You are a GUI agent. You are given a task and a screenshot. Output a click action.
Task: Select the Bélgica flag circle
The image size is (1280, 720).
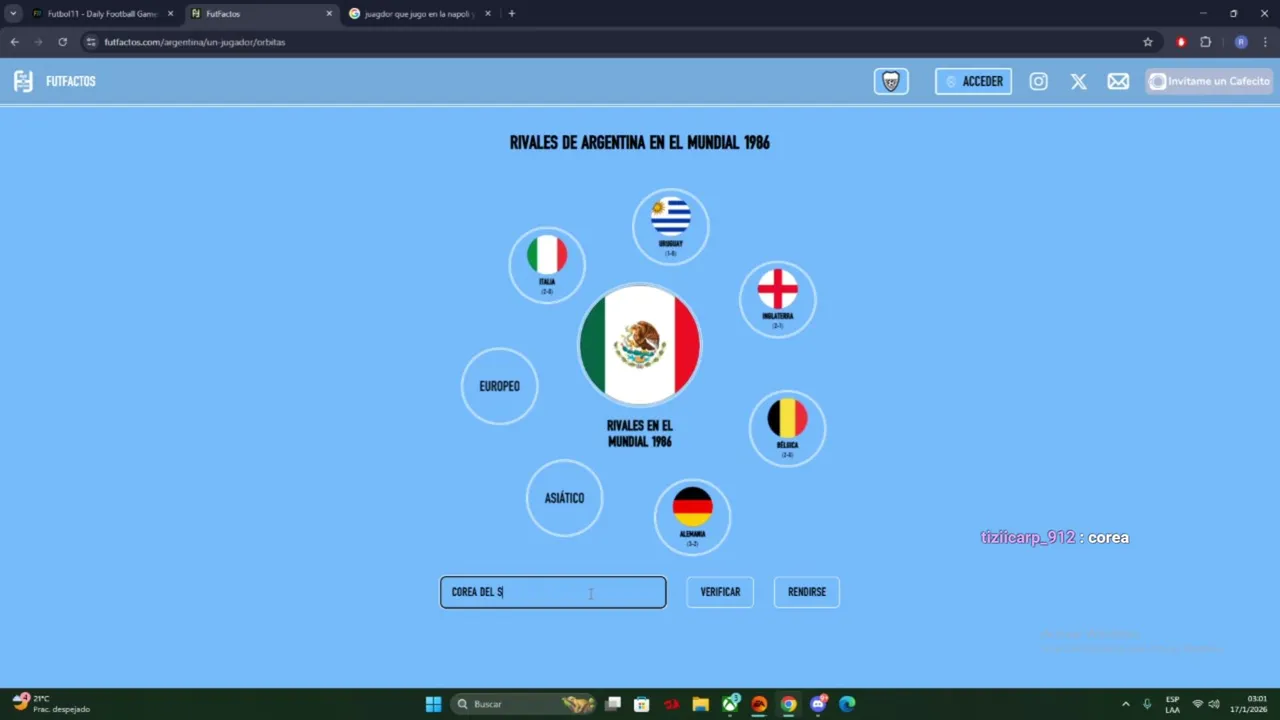click(787, 428)
